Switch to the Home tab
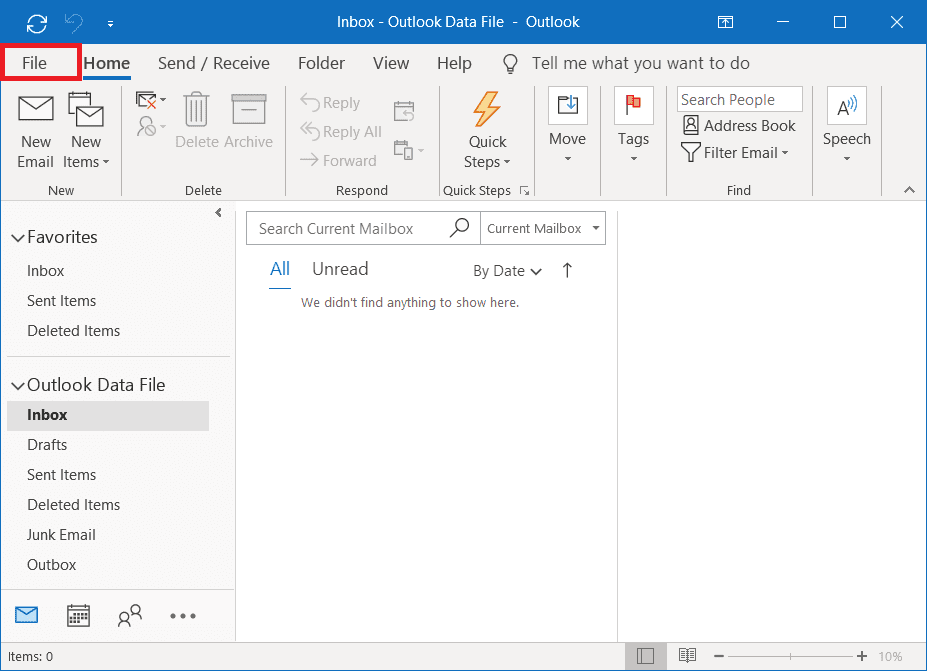Viewport: 927px width, 671px height. (107, 63)
